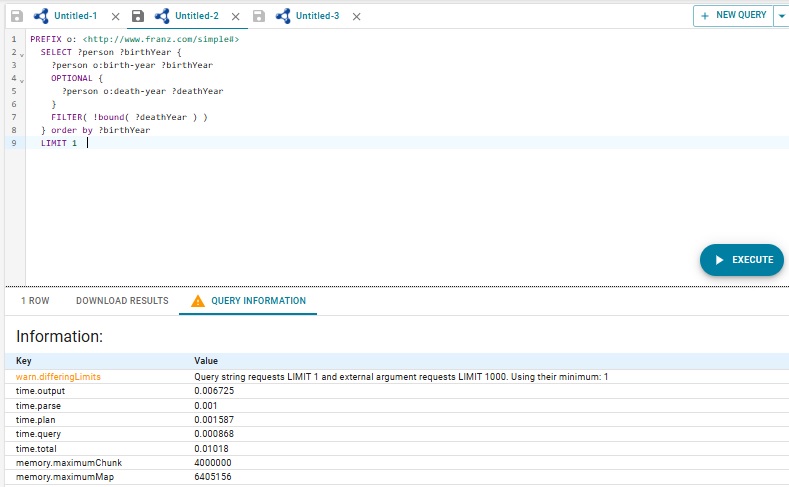The height and width of the screenshot is (487, 789).
Task: Close the Untitled-2 query tab
Action: [x=235, y=17]
